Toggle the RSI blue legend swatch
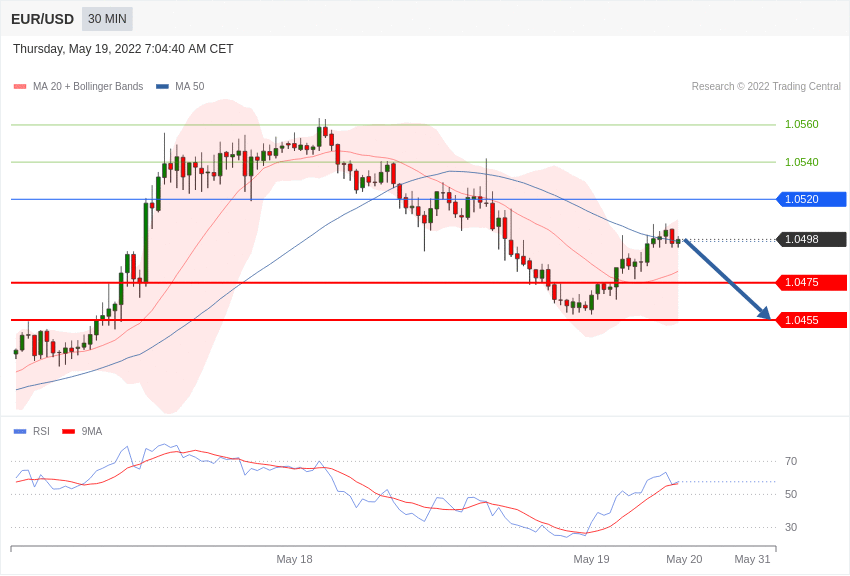The image size is (850, 576). click(x=20, y=432)
